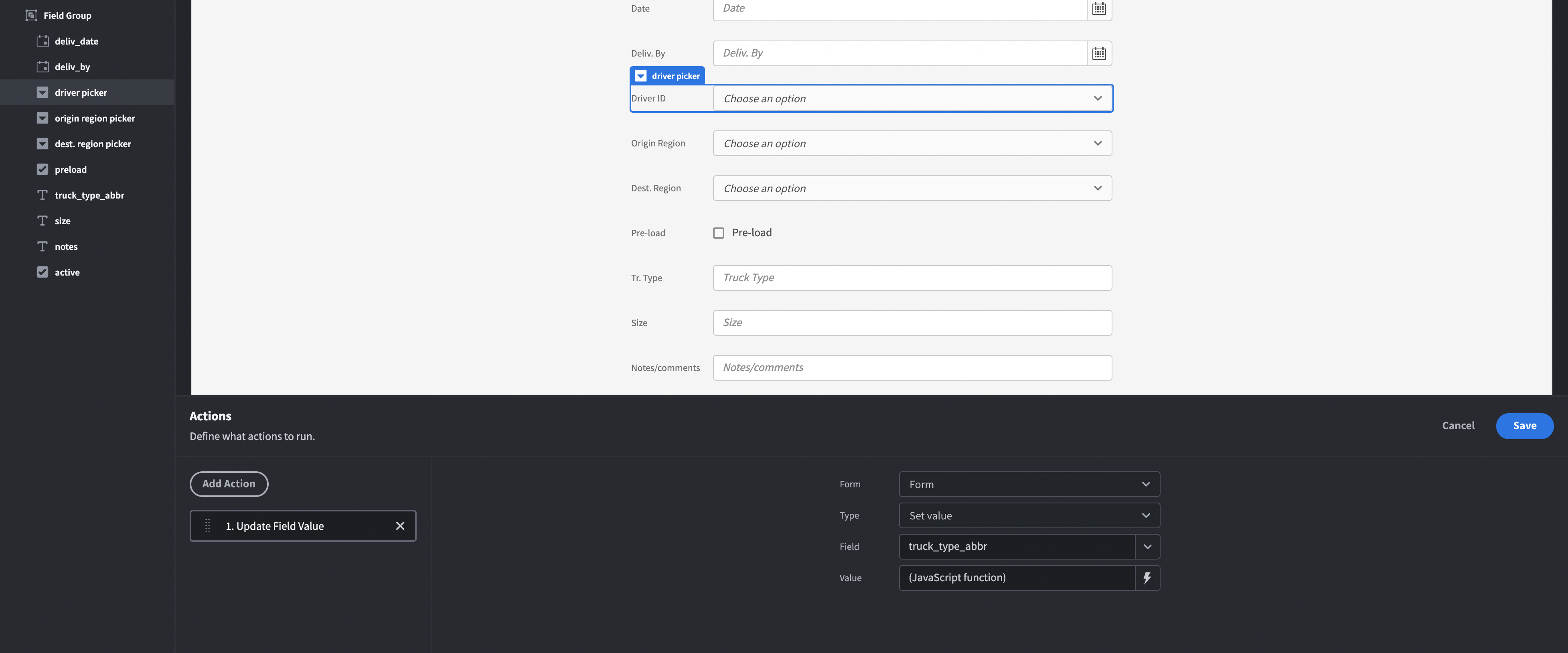Click the T text icon beside the size field
The height and width of the screenshot is (653, 1568).
[42, 220]
